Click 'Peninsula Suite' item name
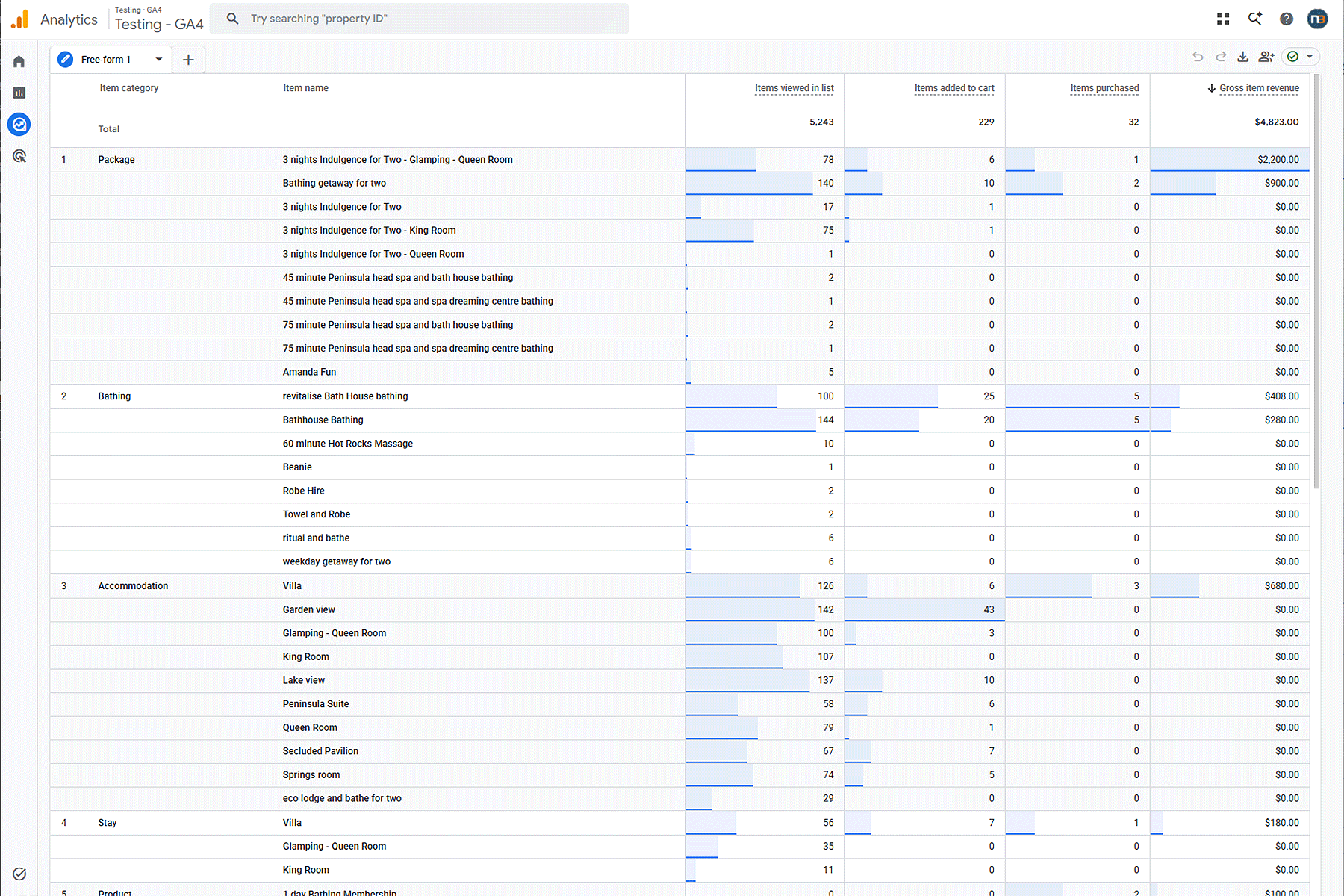Viewport: 1344px width, 896px height. [316, 704]
